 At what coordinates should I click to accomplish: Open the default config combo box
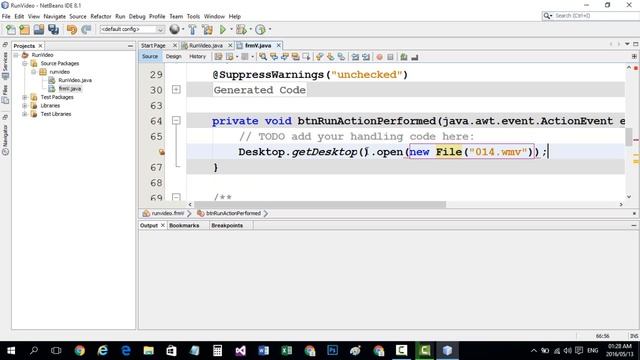point(132,29)
